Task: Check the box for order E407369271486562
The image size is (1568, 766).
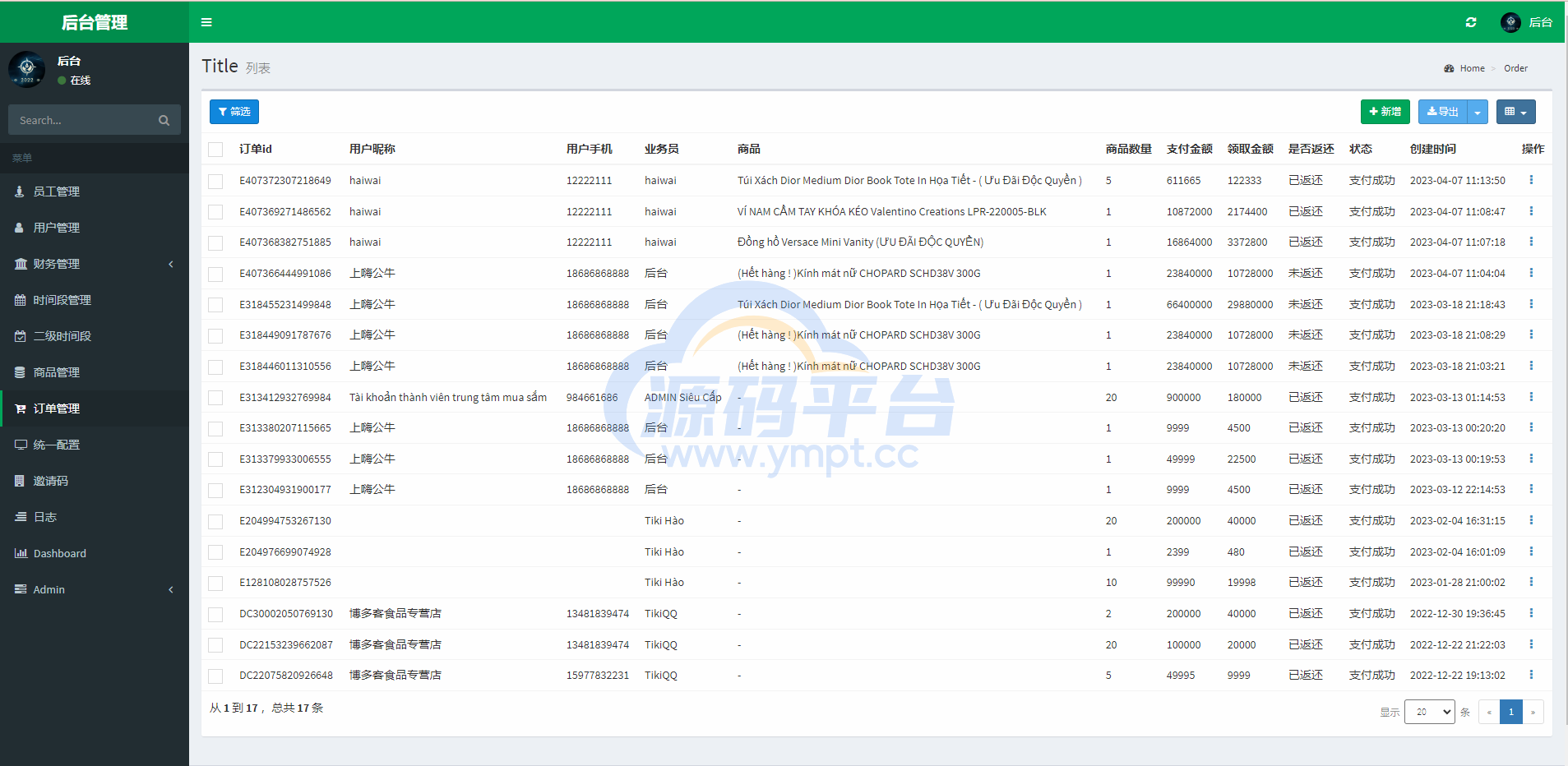Action: [215, 212]
